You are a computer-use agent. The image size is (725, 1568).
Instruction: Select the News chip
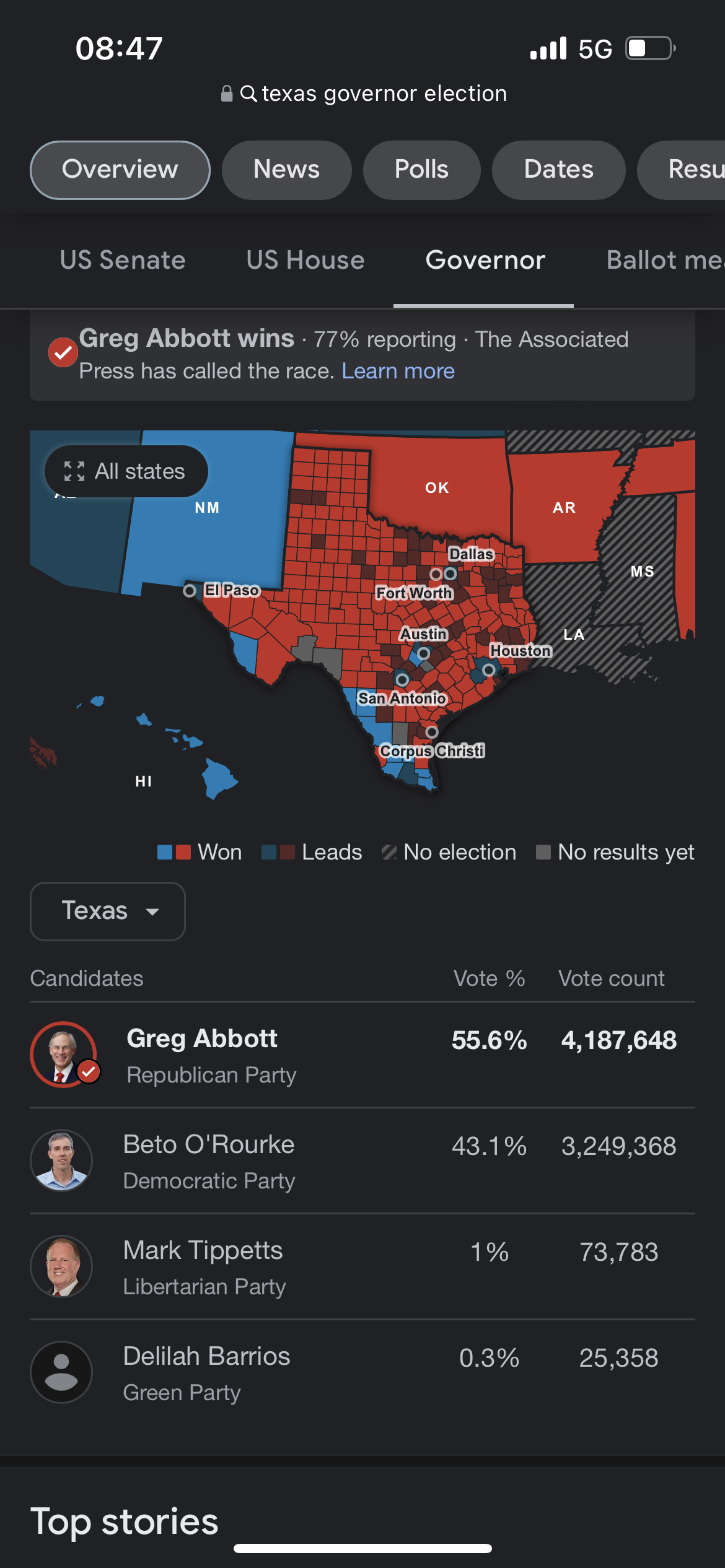coord(286,170)
